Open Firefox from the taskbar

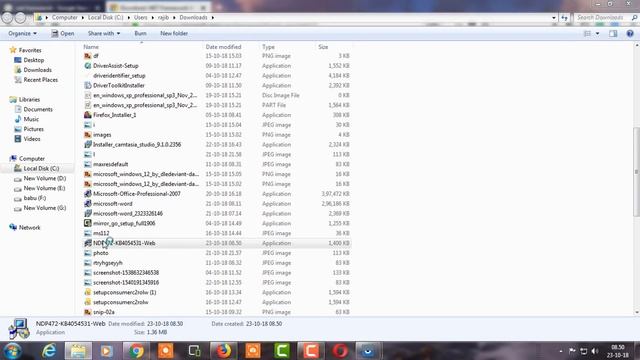[224, 351]
